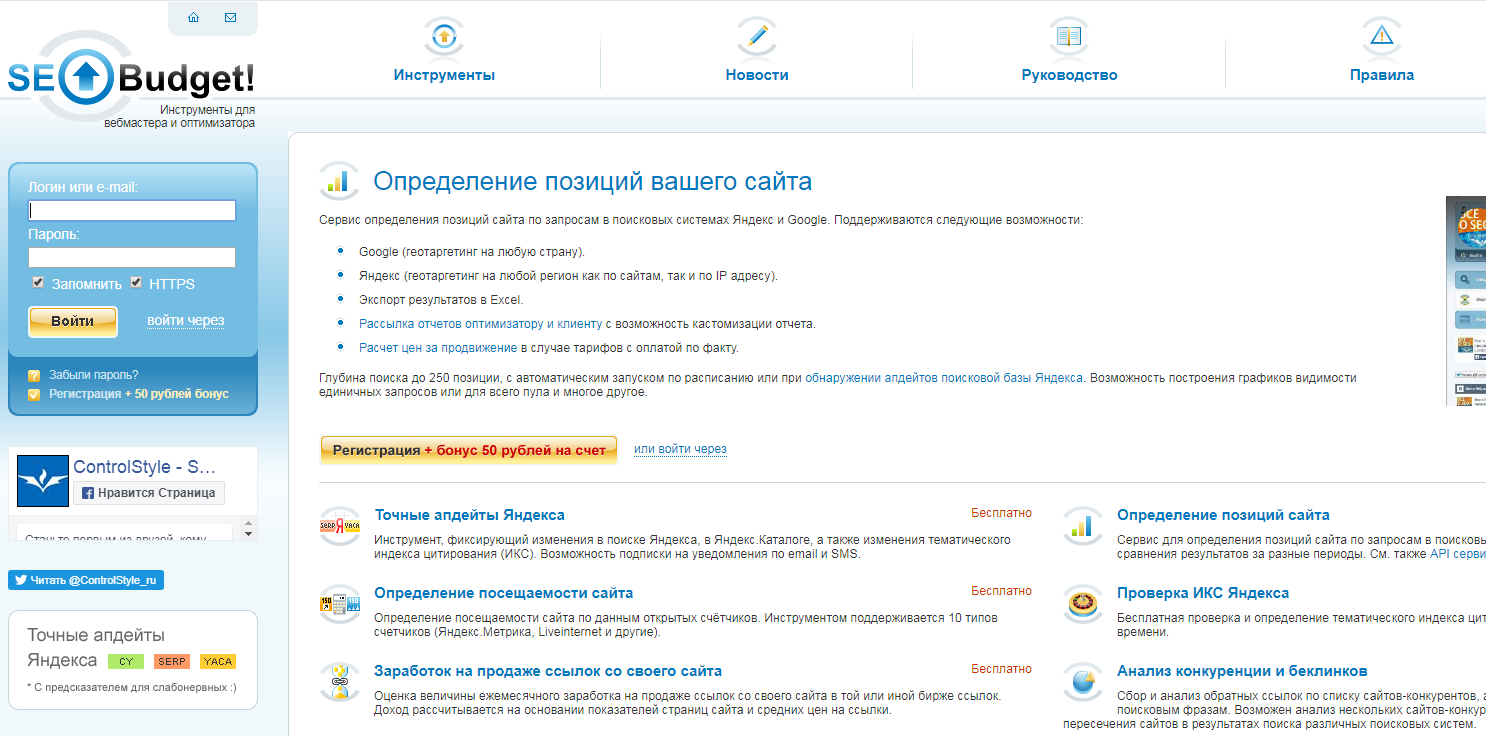Click Нравится Страница Facebook button

pyautogui.click(x=149, y=493)
